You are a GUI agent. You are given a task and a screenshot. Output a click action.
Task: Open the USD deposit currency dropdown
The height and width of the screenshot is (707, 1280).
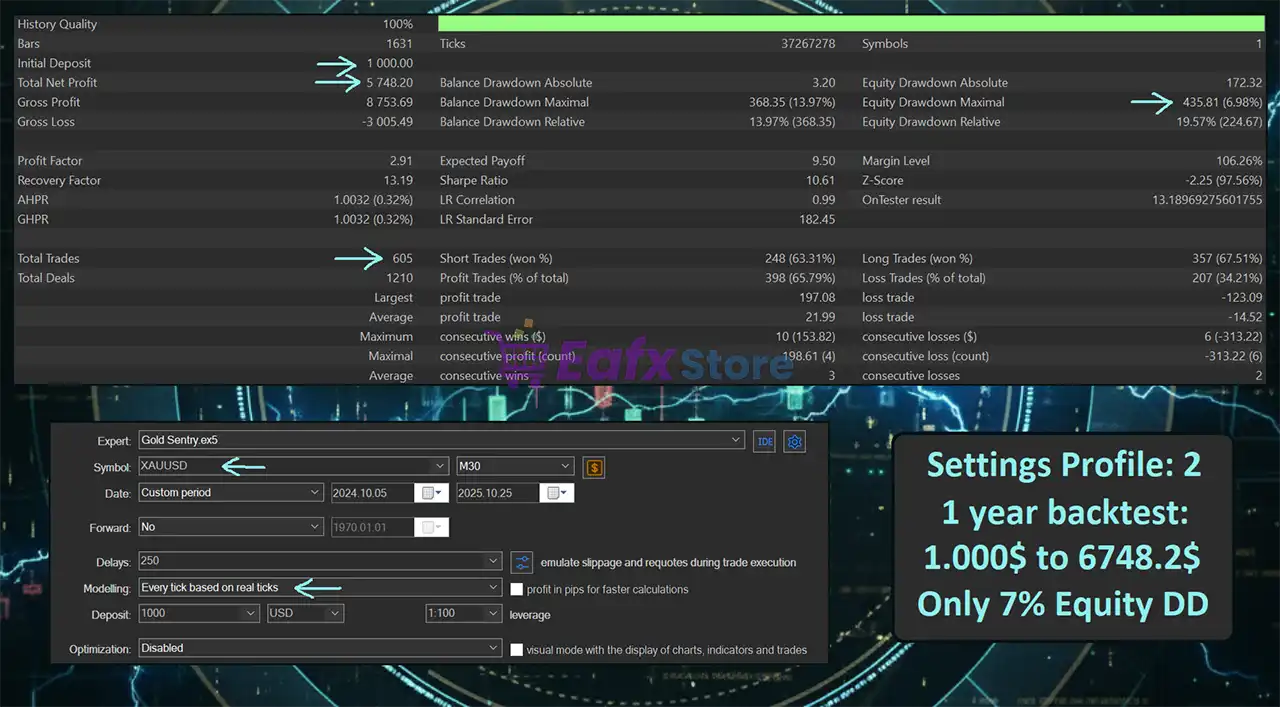pos(335,614)
